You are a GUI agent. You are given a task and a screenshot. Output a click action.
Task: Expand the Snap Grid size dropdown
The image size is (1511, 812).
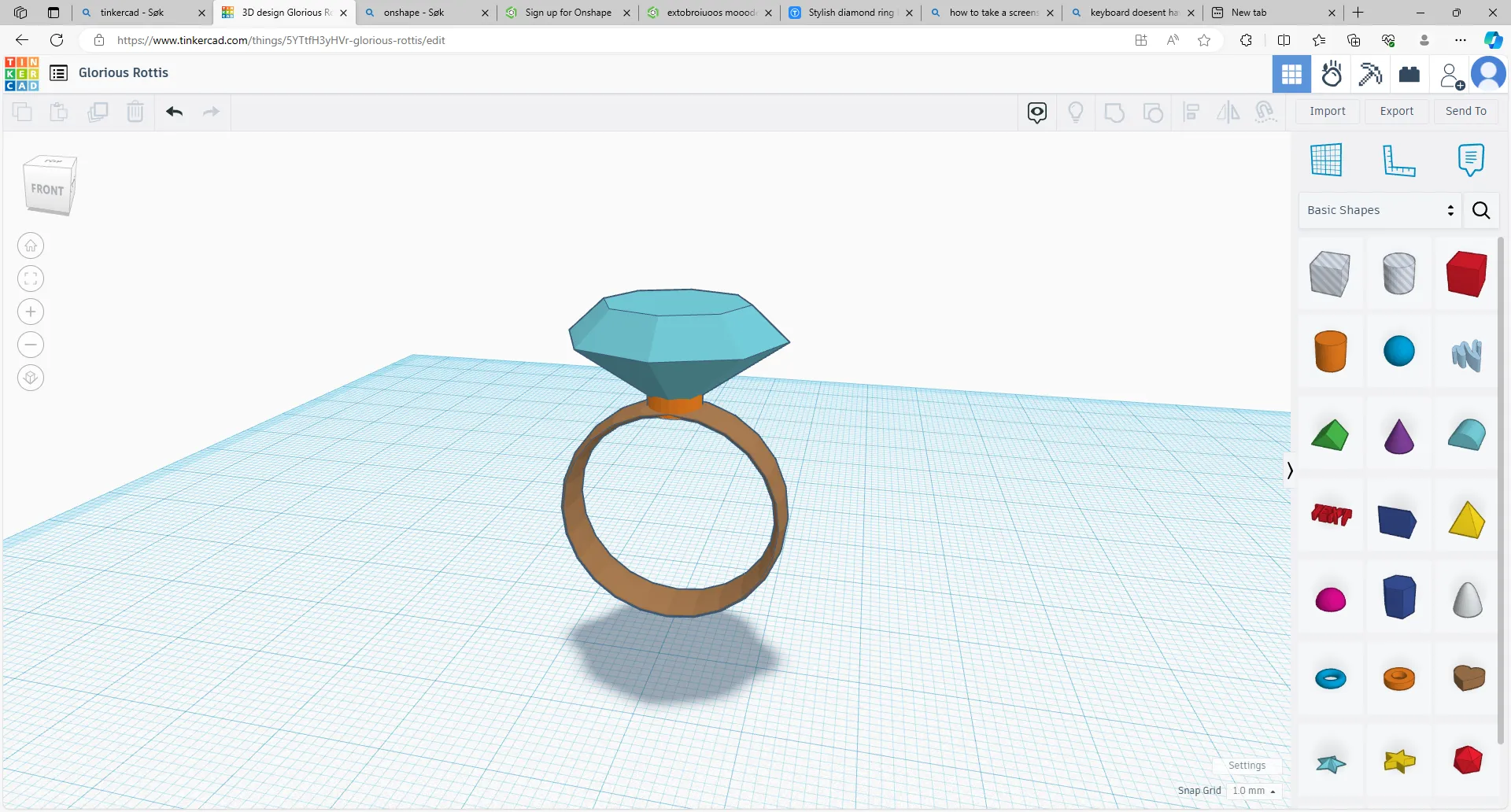pyautogui.click(x=1254, y=791)
